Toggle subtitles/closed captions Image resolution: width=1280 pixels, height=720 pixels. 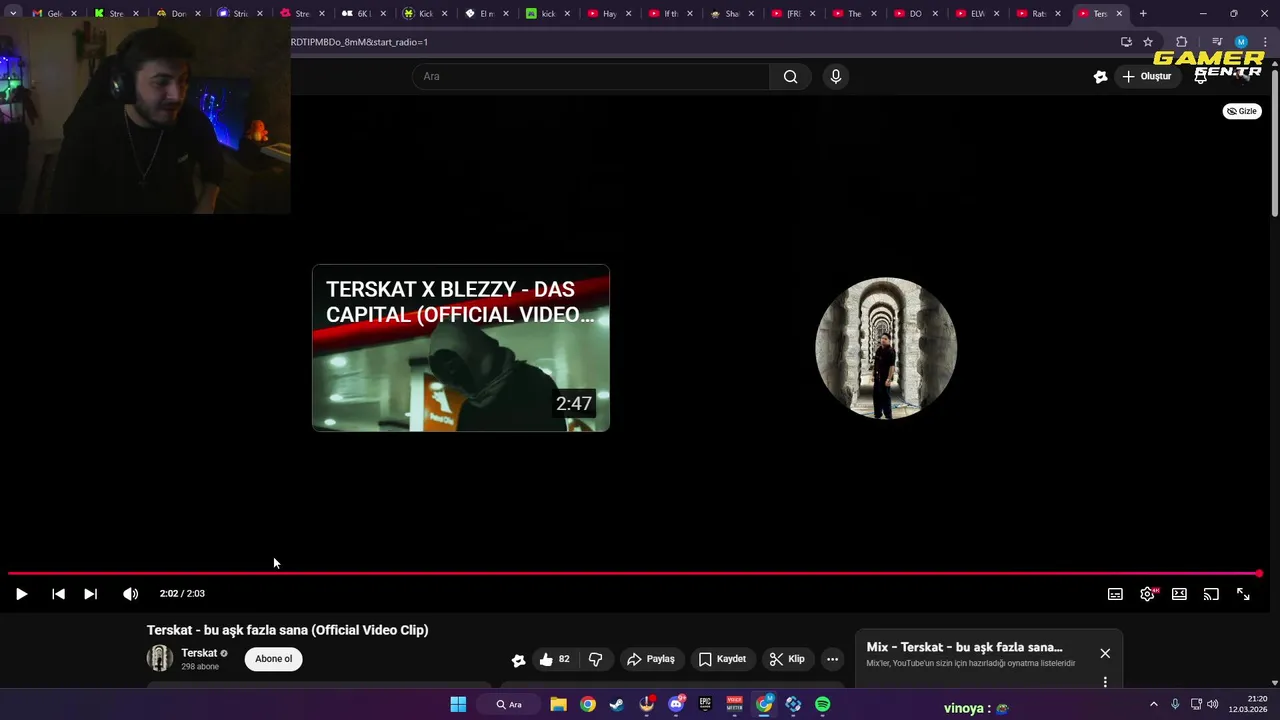pyautogui.click(x=1115, y=594)
